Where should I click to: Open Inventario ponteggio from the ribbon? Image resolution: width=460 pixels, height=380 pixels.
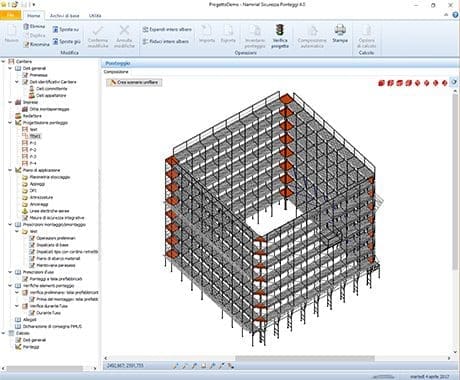click(x=255, y=36)
